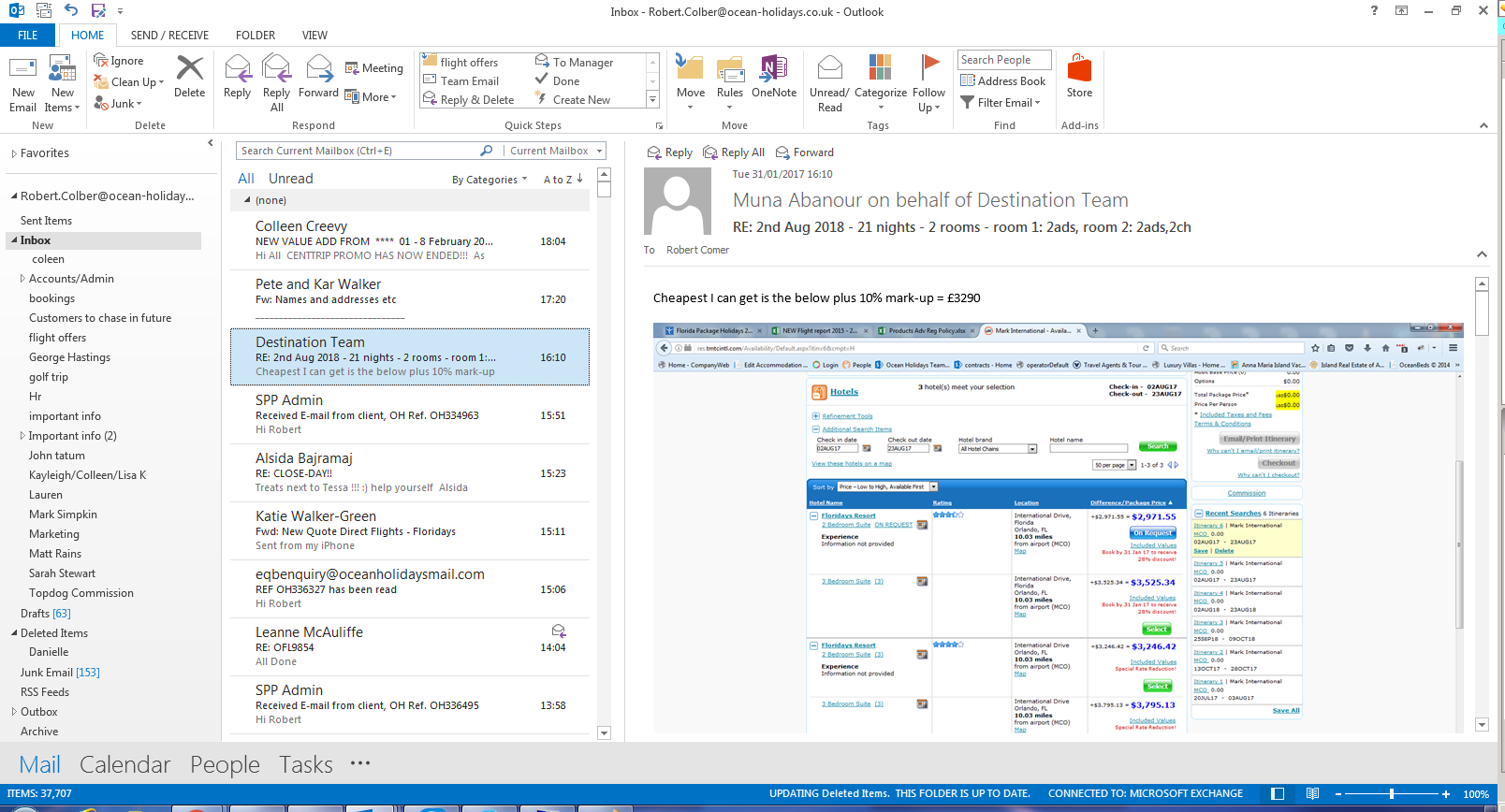
Task: Show more navigation options (three dots)
Action: pos(360,764)
